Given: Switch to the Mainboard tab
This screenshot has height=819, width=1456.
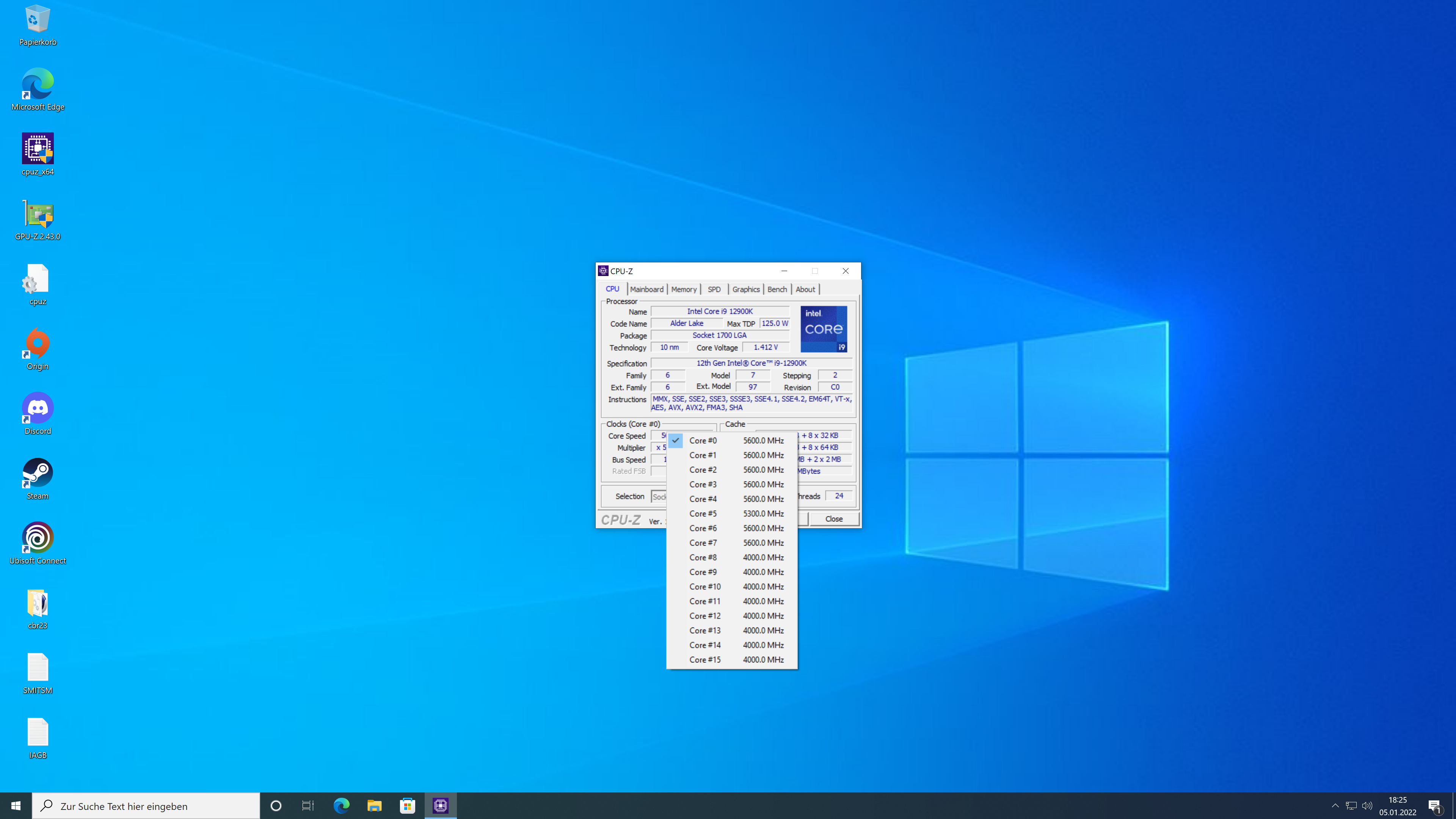Looking at the screenshot, I should [x=646, y=289].
